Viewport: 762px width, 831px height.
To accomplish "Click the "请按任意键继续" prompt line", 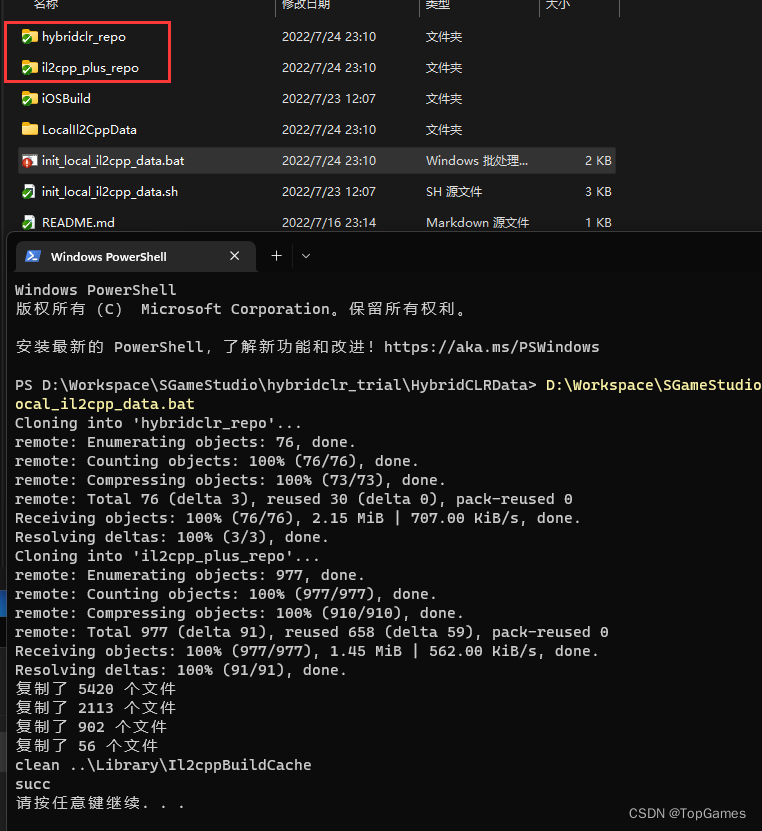I will (x=100, y=803).
